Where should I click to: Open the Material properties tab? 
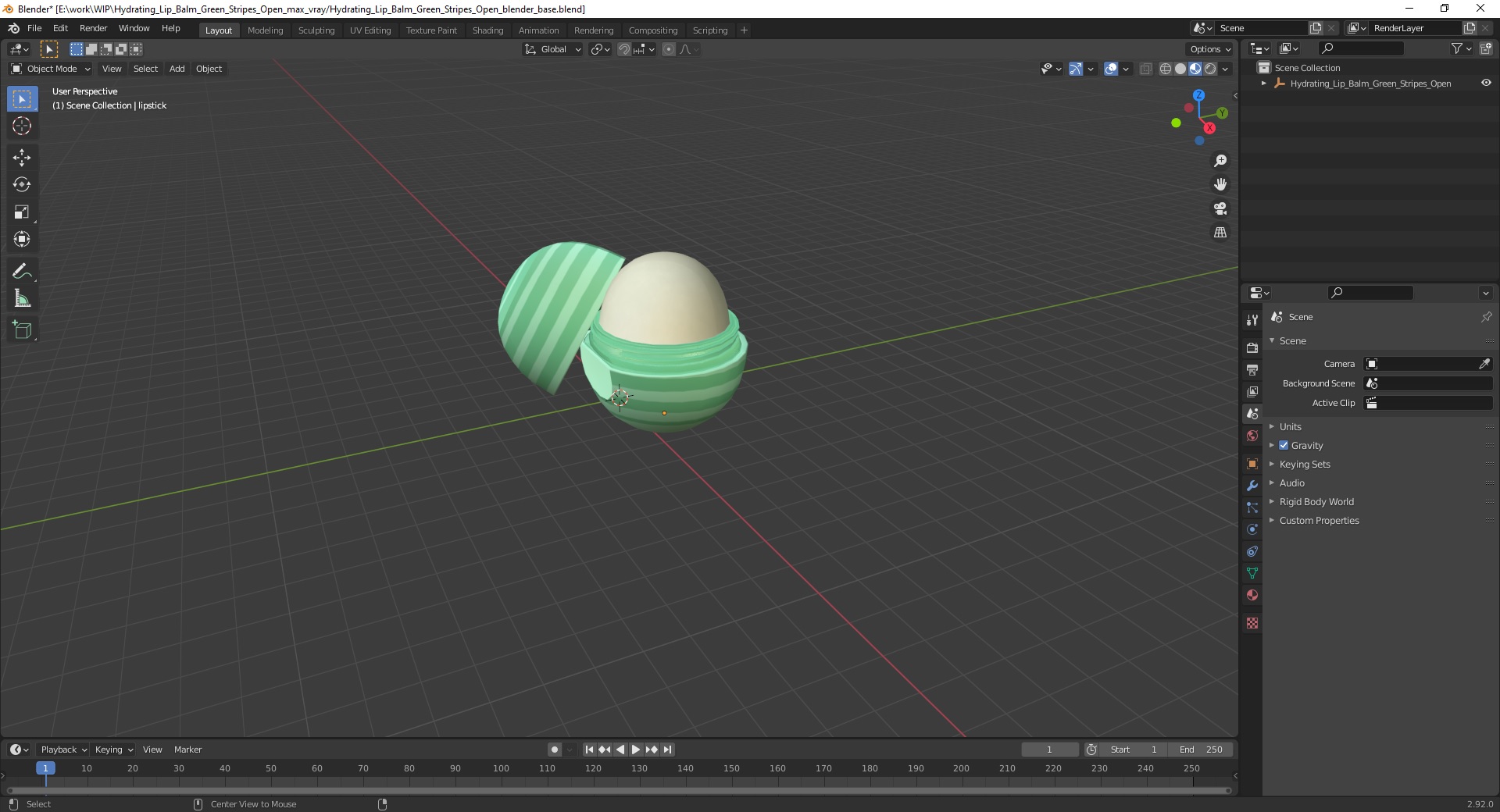[1252, 595]
